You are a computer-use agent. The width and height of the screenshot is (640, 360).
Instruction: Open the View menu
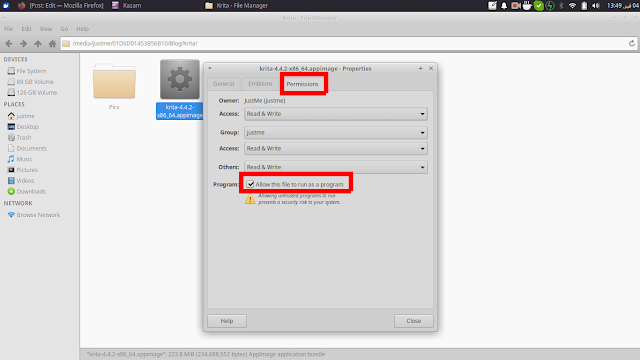pos(46,29)
